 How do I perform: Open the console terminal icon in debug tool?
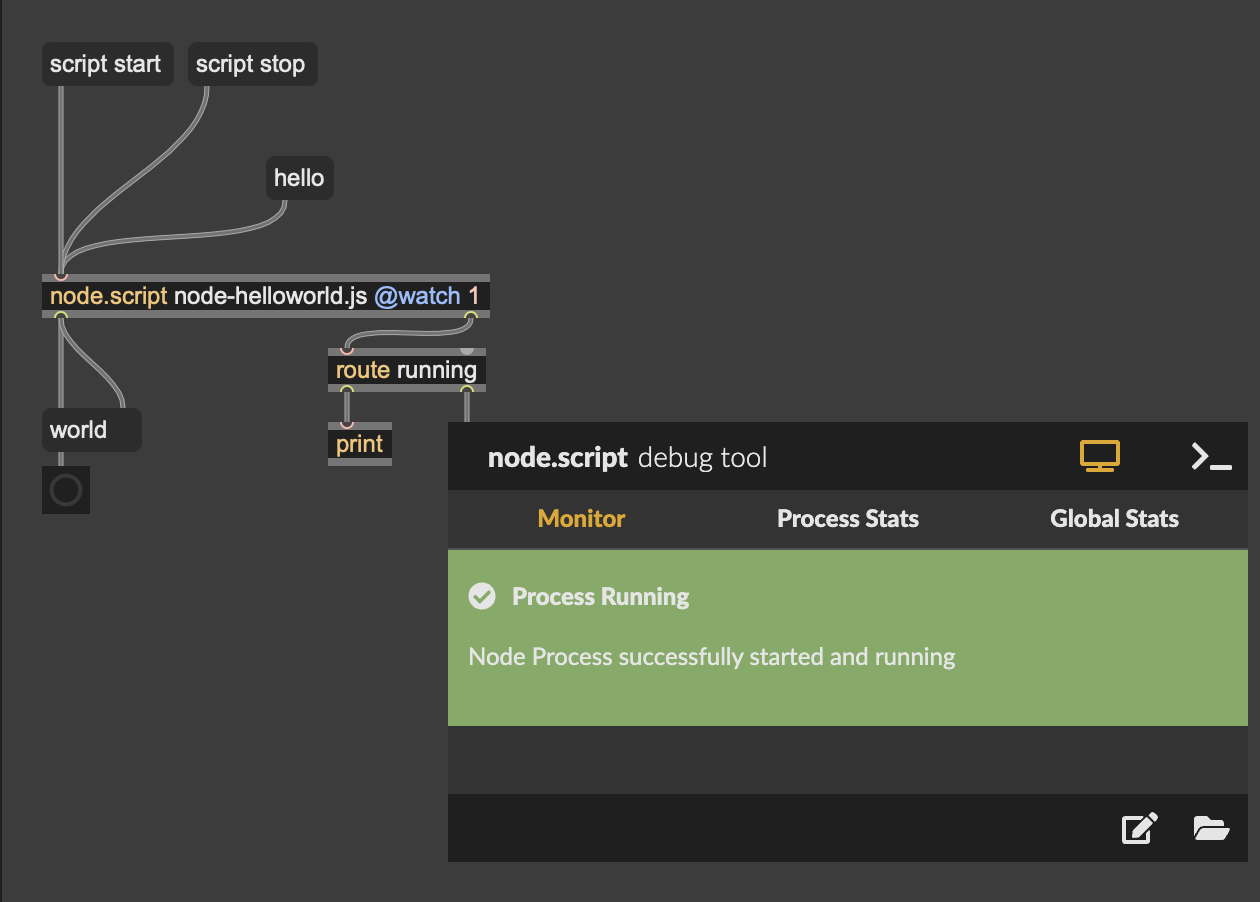click(x=1211, y=457)
